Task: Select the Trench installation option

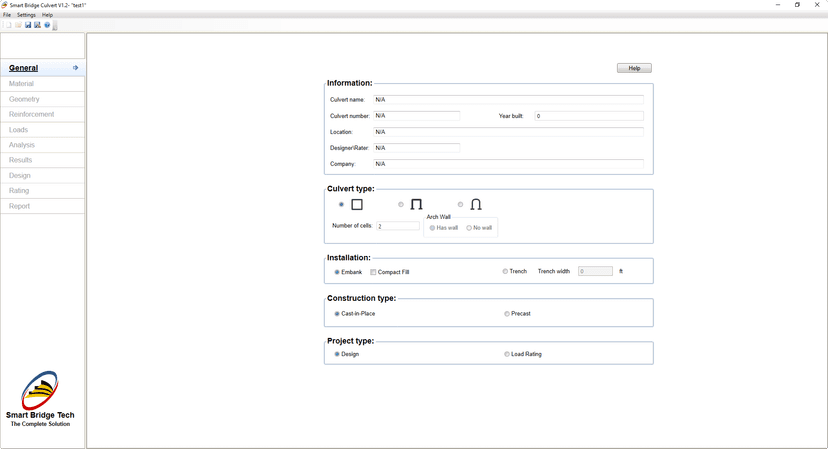Action: pos(506,271)
